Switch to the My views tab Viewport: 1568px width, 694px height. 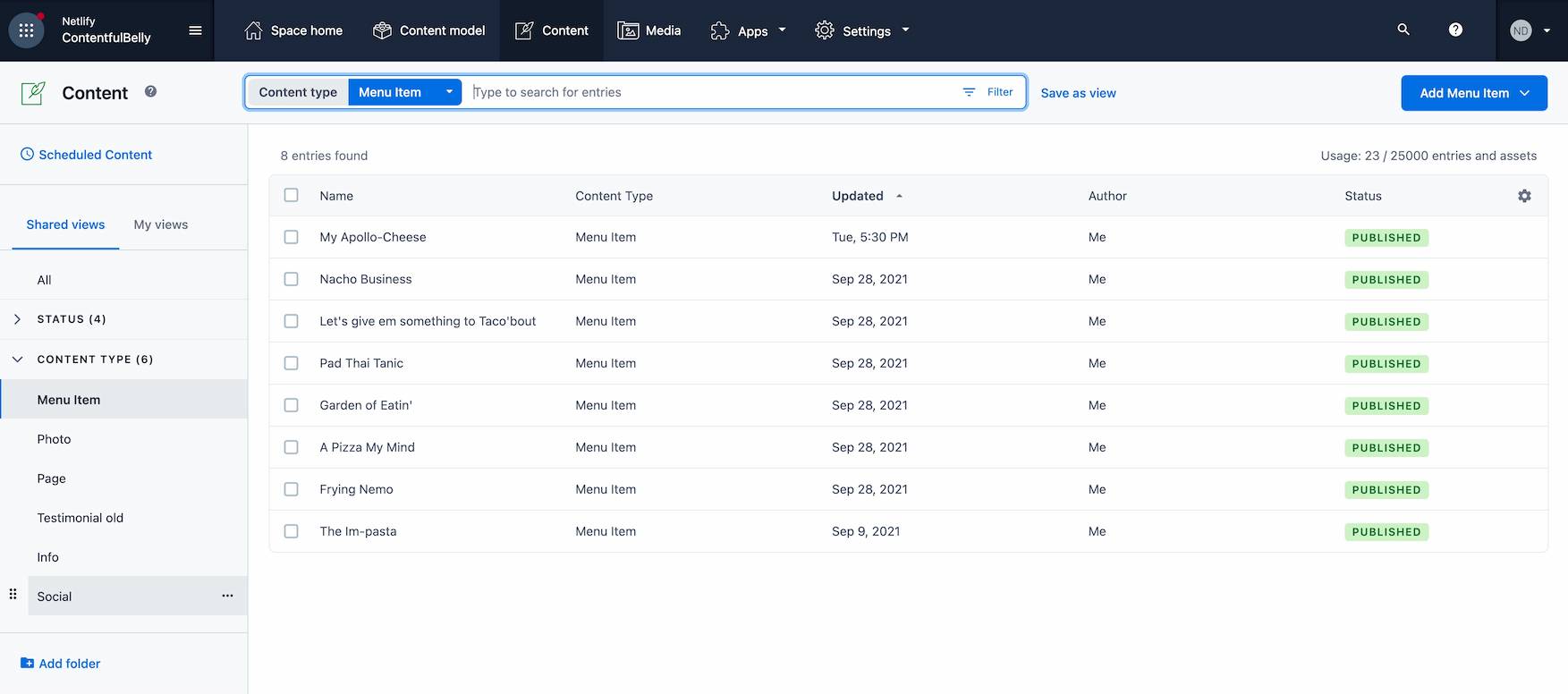tap(161, 224)
